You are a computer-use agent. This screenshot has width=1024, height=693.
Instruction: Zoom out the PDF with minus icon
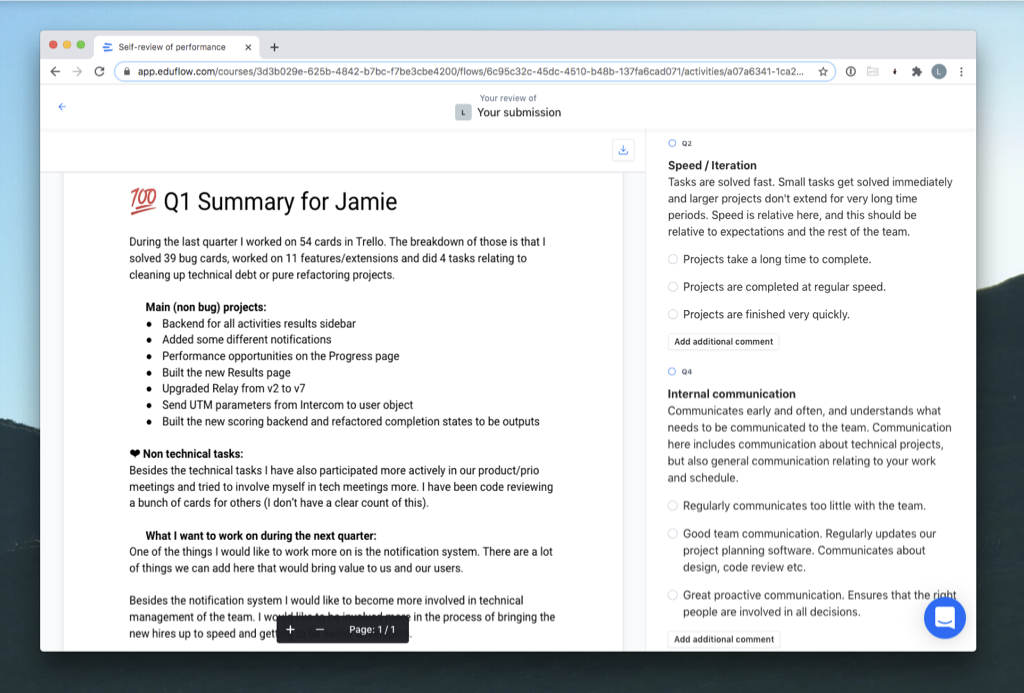click(x=320, y=630)
